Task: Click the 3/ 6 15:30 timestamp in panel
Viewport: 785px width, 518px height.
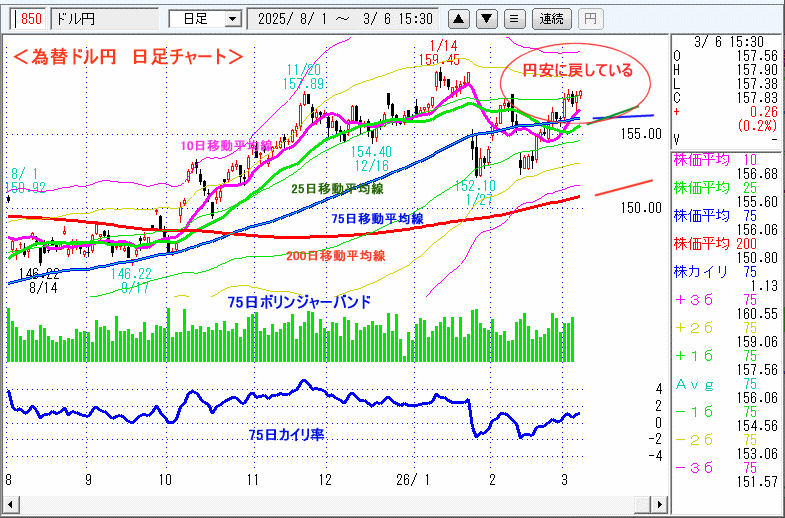Action: (x=729, y=42)
